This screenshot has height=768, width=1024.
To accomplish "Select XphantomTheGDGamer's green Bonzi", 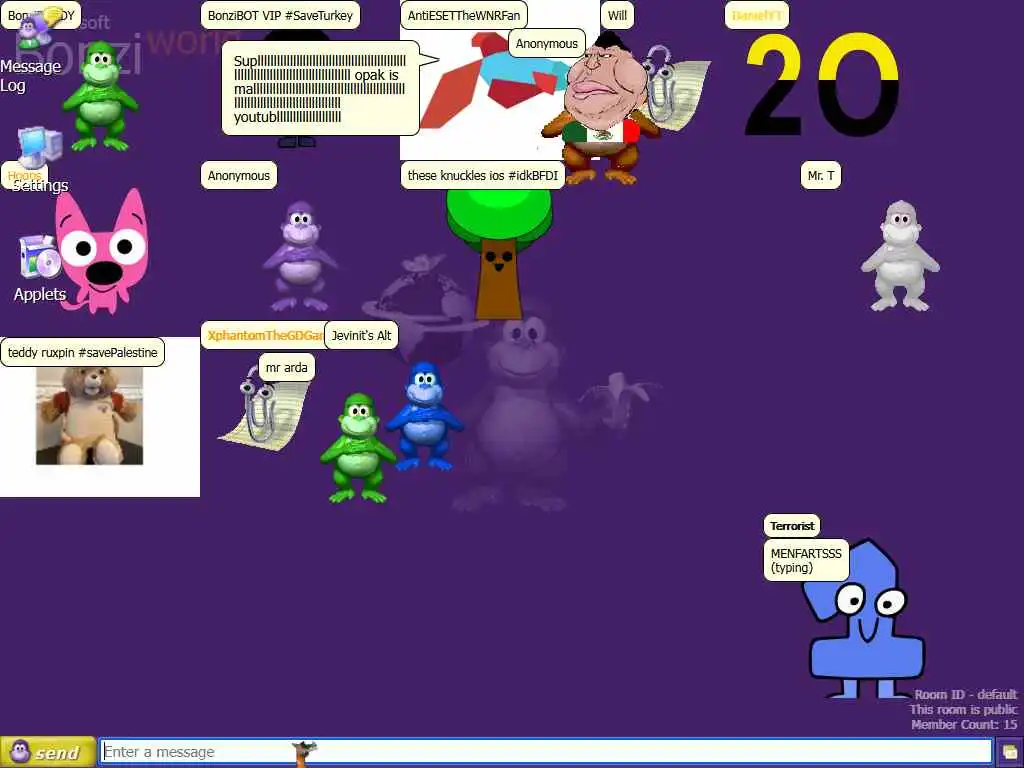I will click(357, 448).
